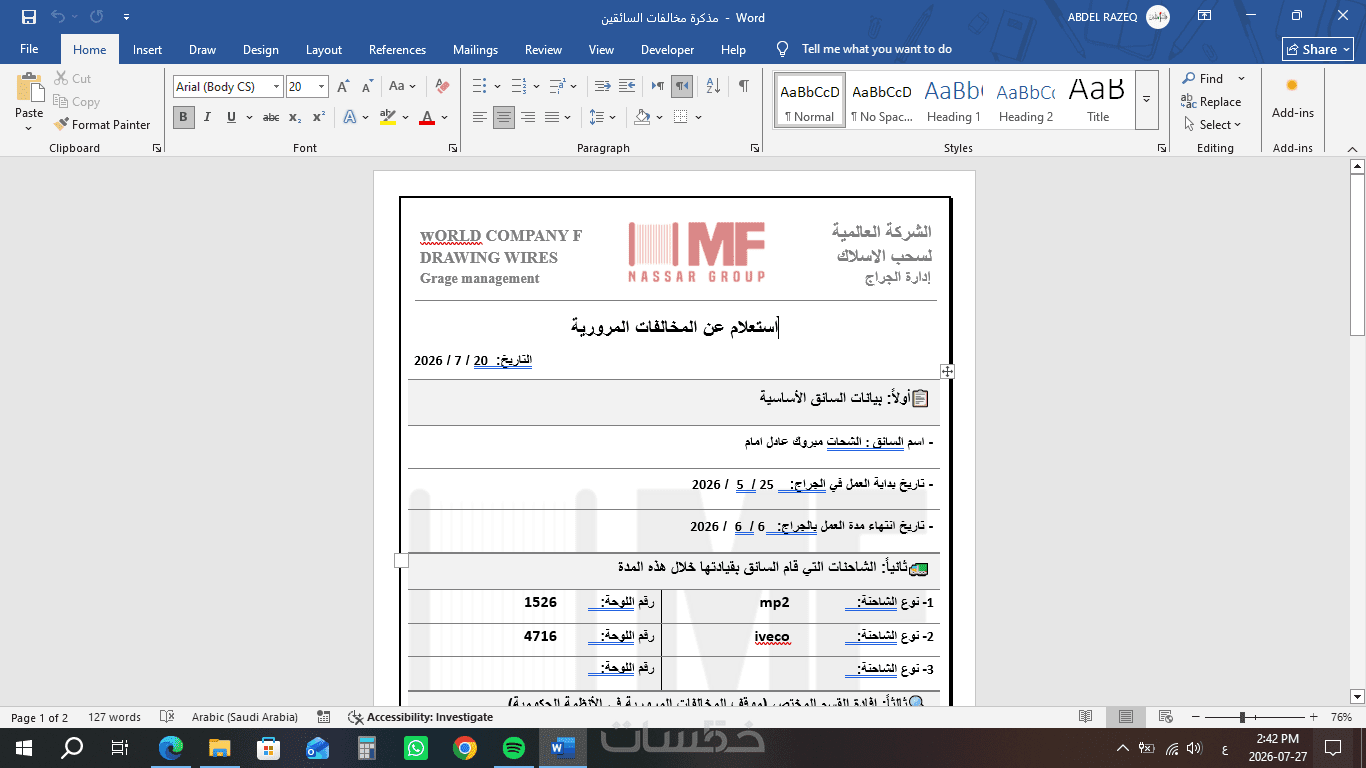Apply subscript formatting
1366x768 pixels.
point(295,117)
